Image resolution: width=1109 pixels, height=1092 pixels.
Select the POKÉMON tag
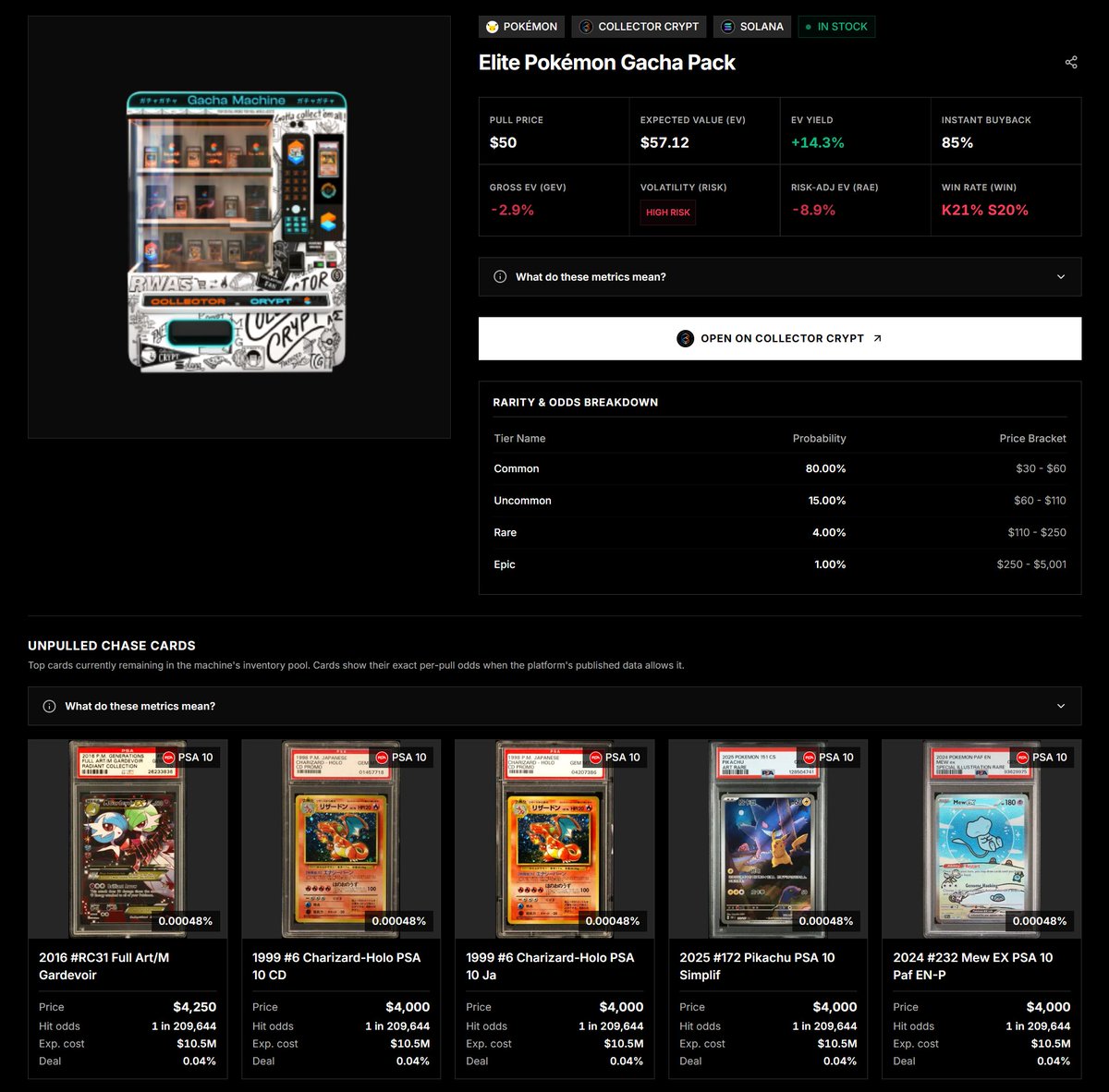[521, 27]
